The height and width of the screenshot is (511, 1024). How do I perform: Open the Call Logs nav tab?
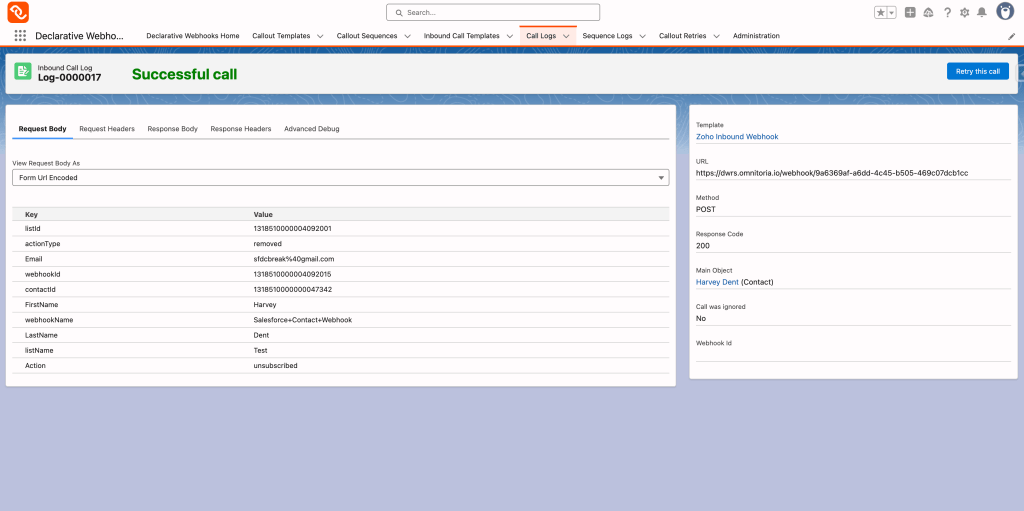(x=541, y=36)
